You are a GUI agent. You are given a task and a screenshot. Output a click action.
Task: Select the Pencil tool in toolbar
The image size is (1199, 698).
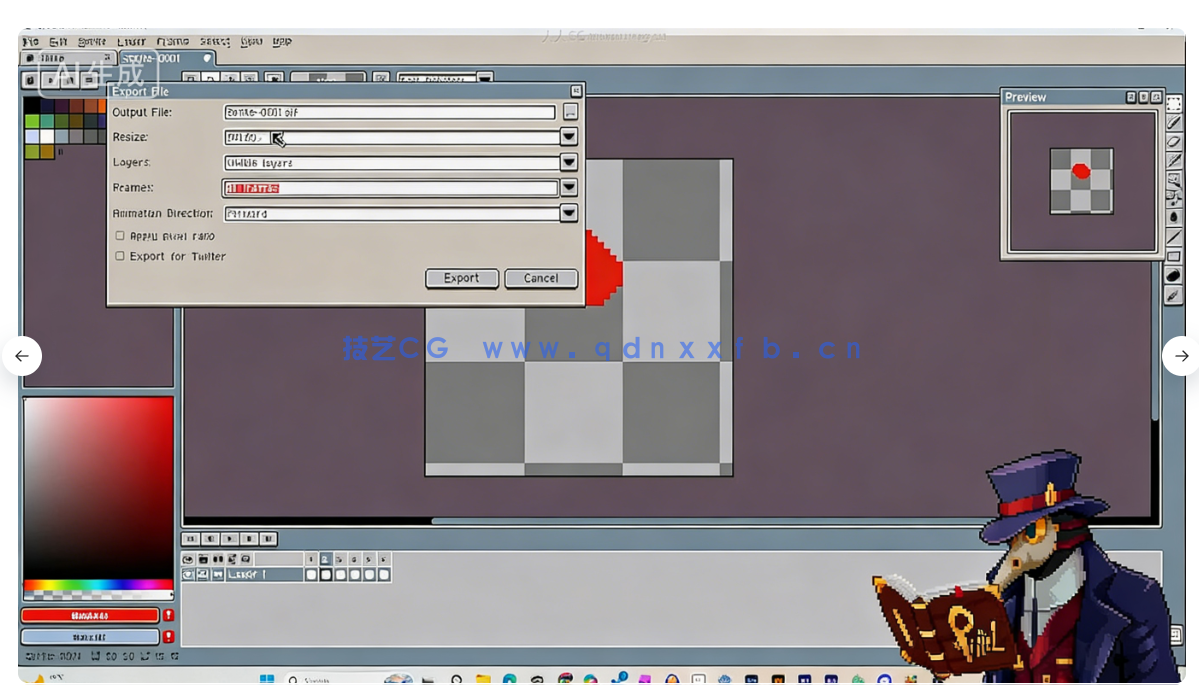pyautogui.click(x=1174, y=122)
